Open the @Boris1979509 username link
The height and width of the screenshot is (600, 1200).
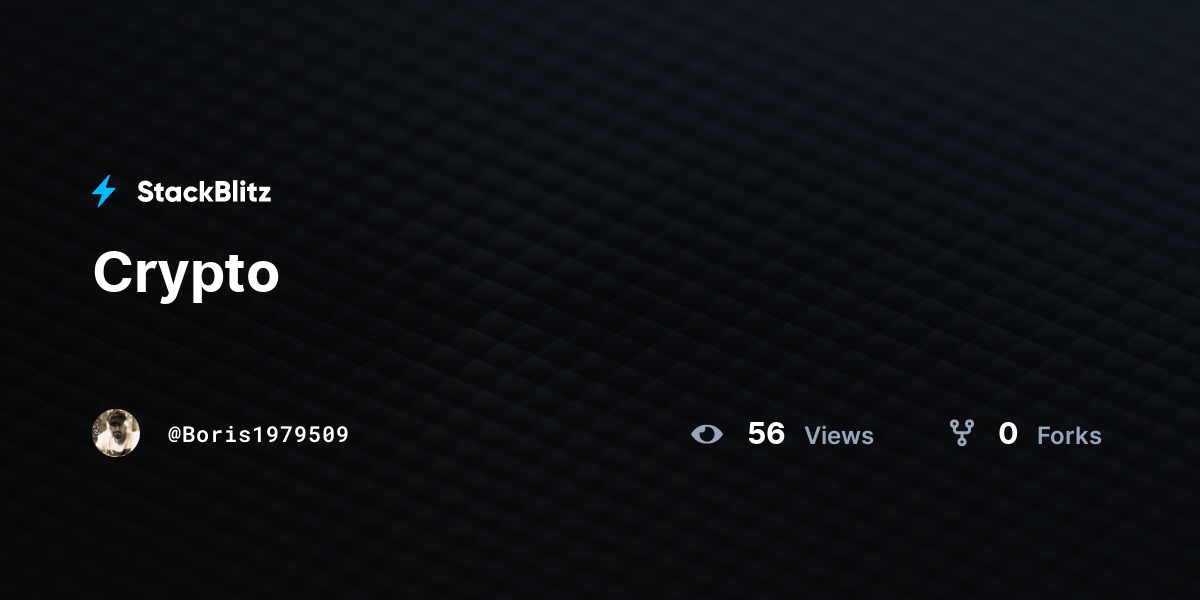[258, 434]
